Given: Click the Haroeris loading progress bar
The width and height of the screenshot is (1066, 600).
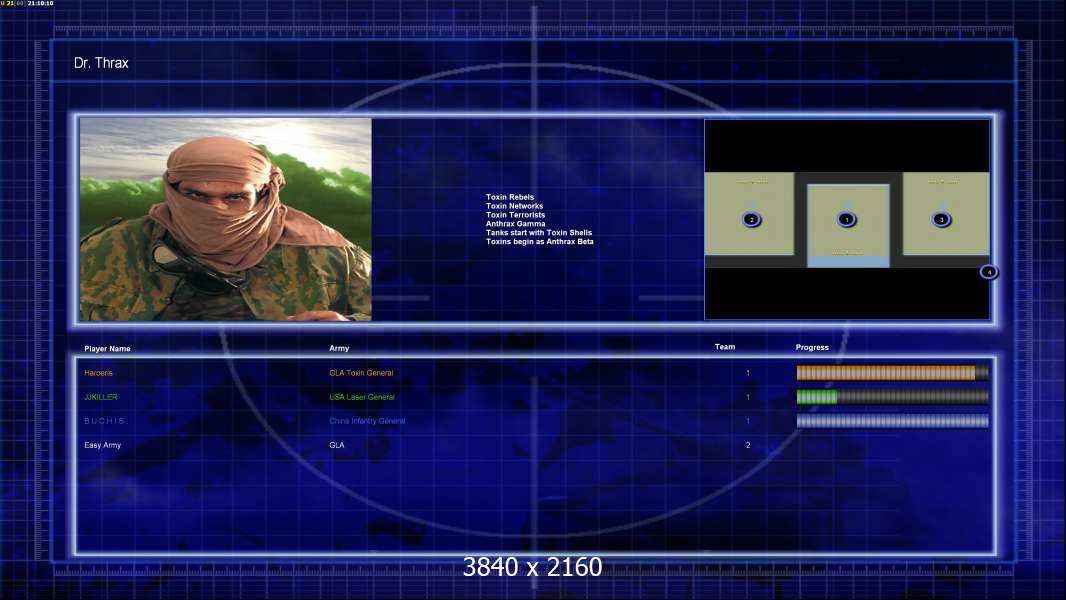Looking at the screenshot, I should point(892,372).
